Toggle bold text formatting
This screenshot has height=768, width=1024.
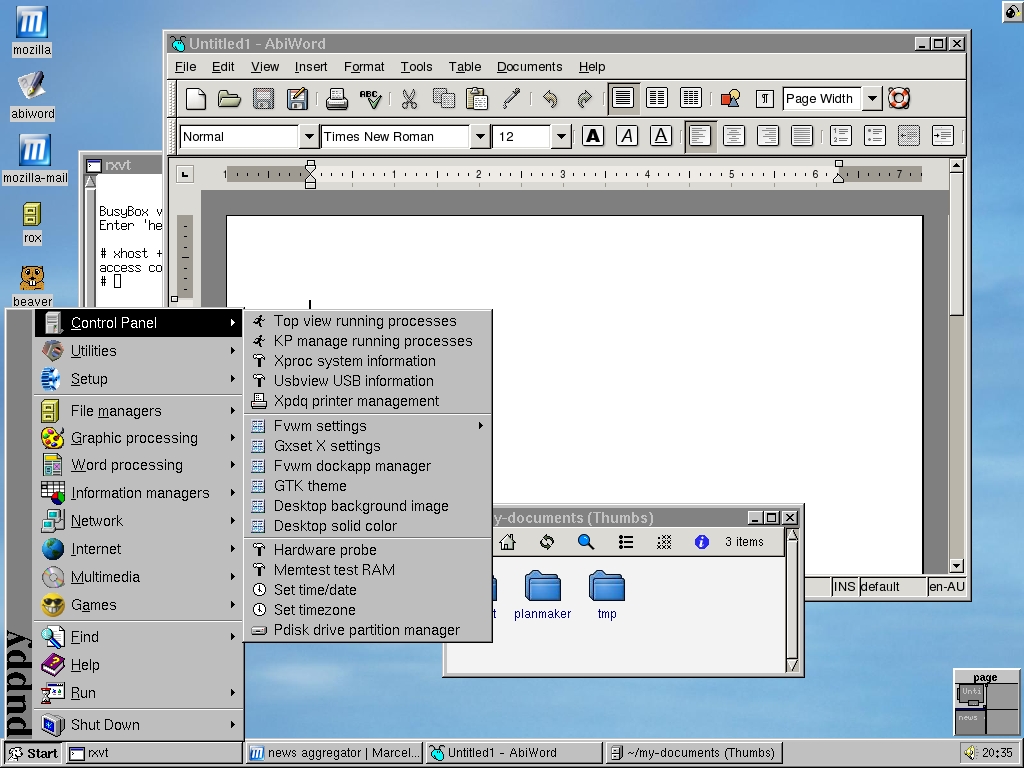click(593, 136)
